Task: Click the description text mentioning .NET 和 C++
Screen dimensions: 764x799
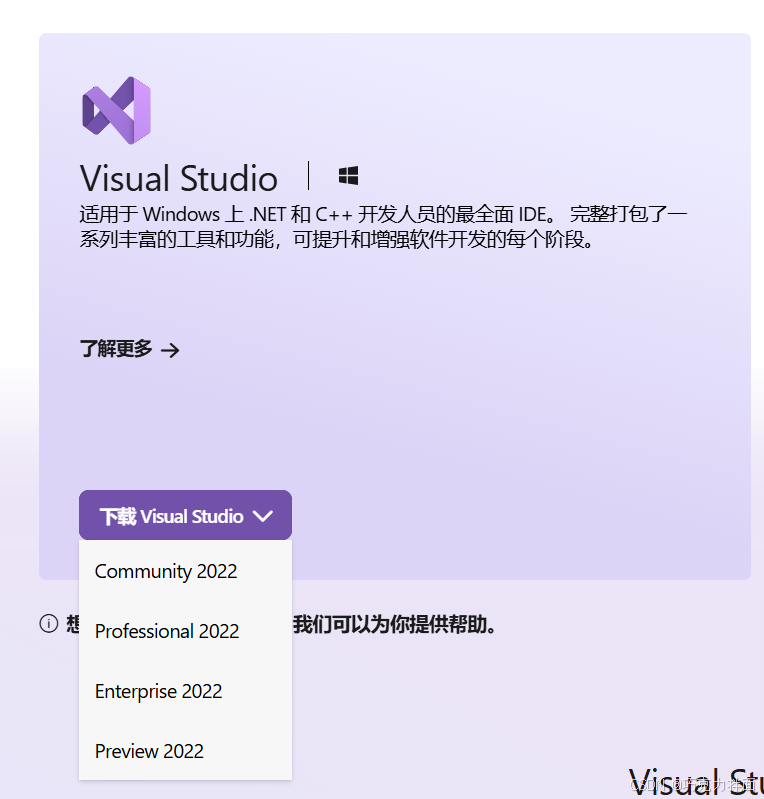Action: point(383,227)
